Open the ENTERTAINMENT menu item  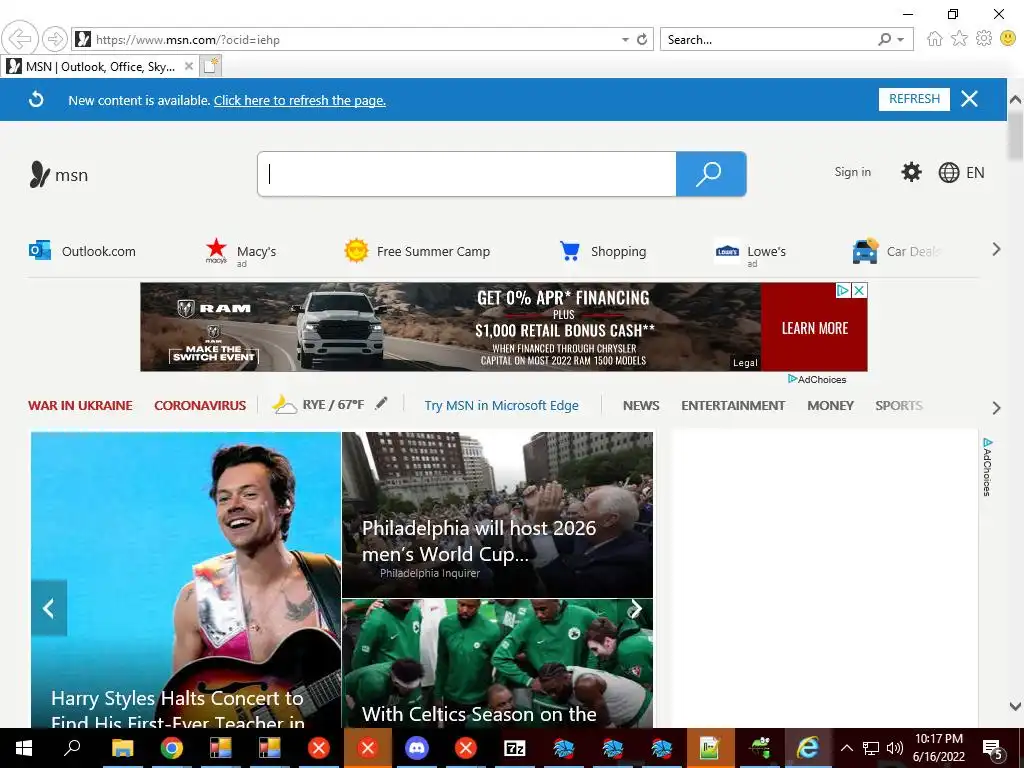(x=733, y=406)
